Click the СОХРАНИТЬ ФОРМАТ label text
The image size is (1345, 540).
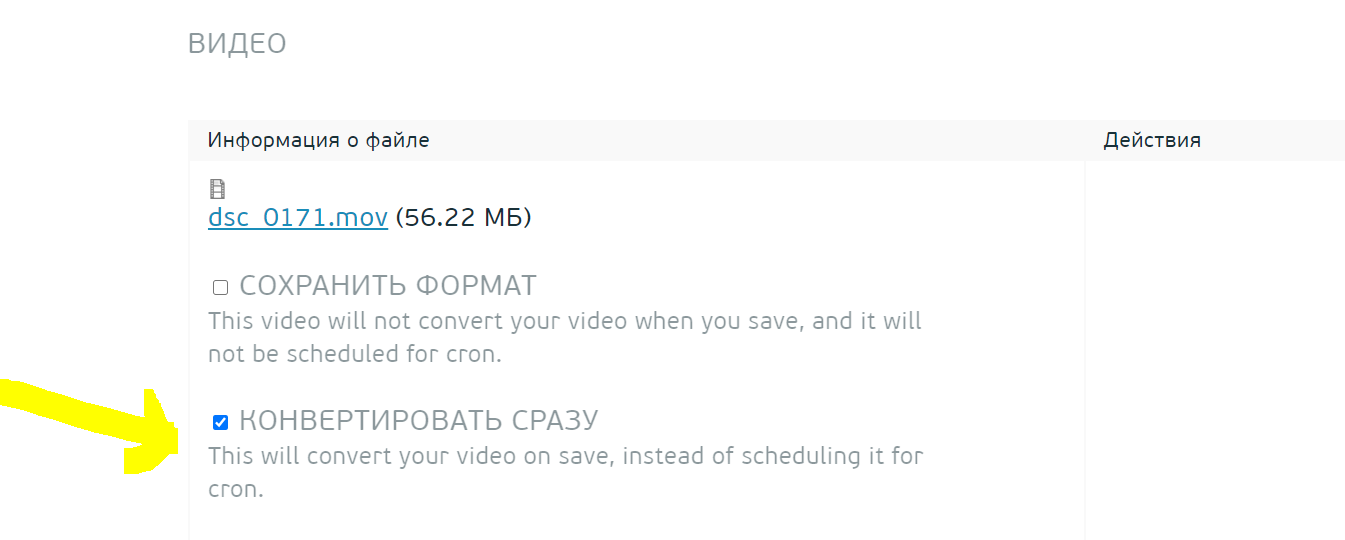pos(387,286)
